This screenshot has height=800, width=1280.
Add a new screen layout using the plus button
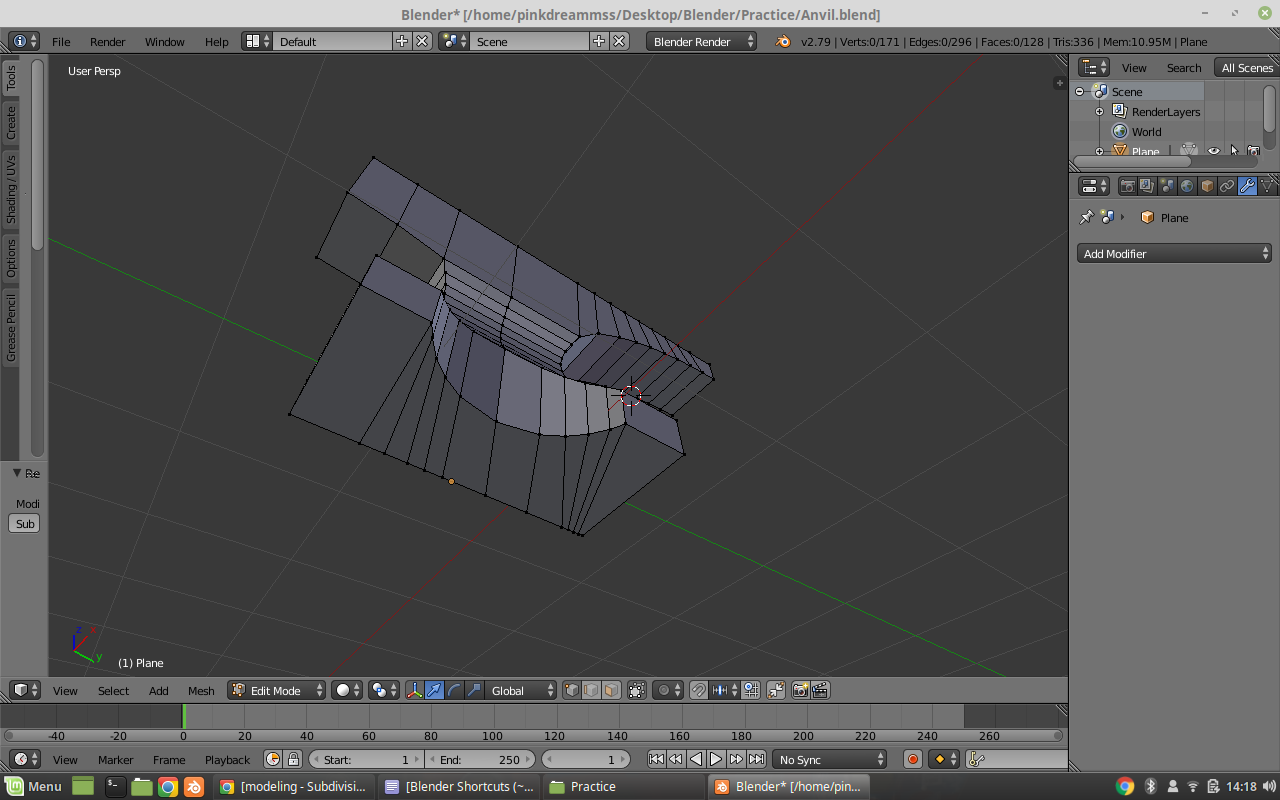tap(402, 41)
